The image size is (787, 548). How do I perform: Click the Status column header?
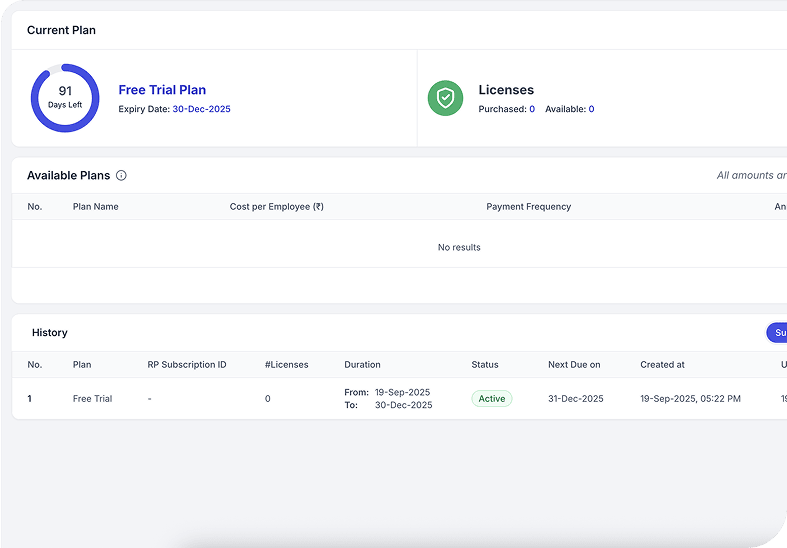pyautogui.click(x=484, y=365)
